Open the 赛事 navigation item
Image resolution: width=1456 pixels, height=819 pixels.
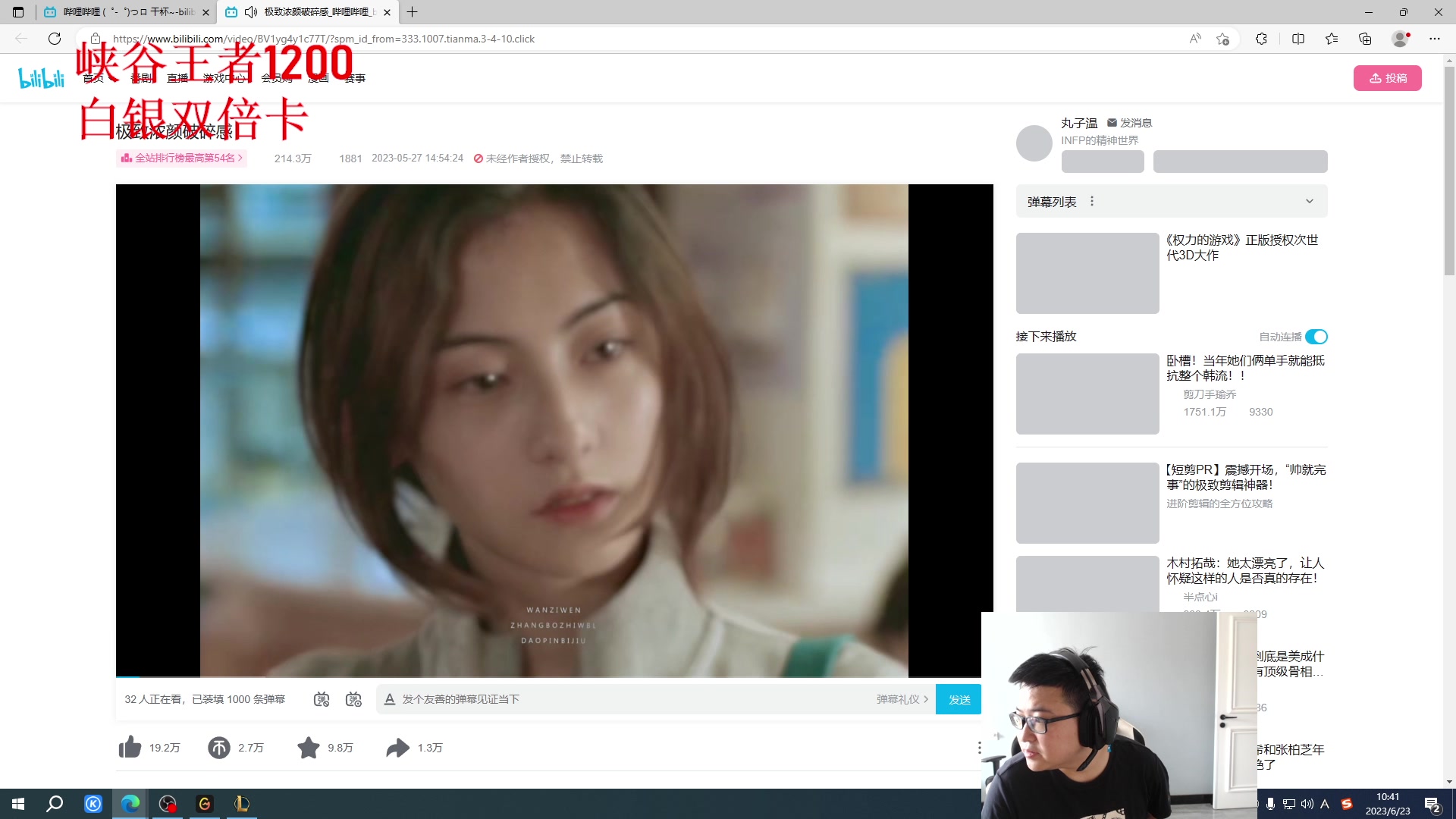click(x=355, y=78)
